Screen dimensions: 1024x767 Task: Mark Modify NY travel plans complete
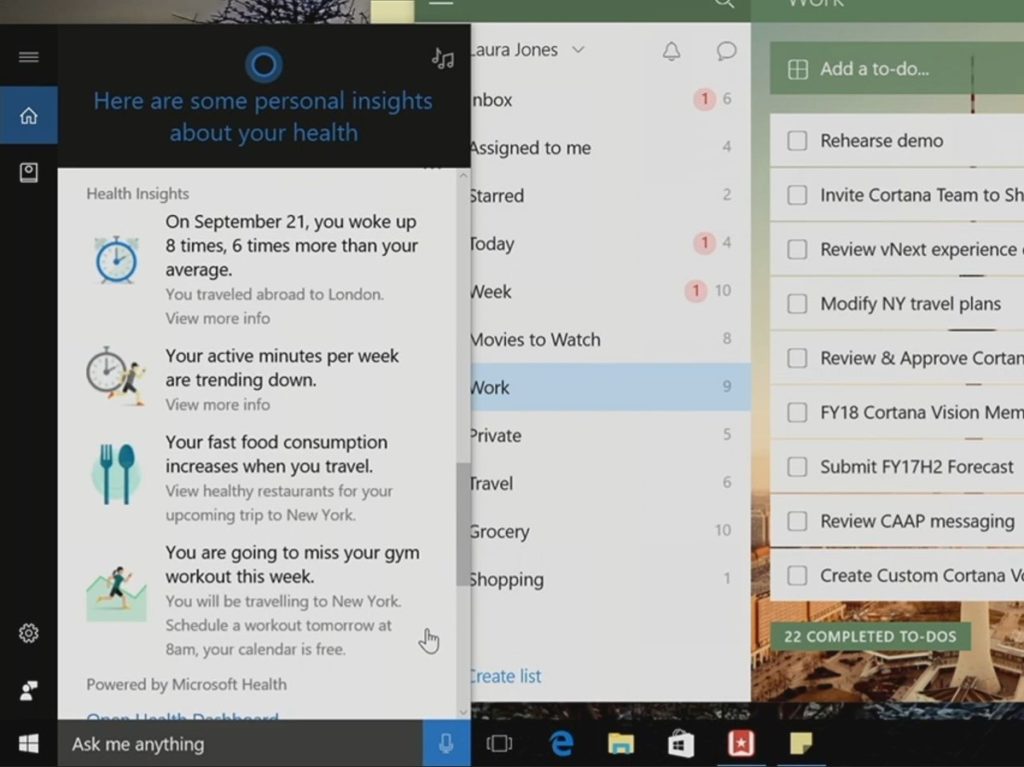[797, 304]
